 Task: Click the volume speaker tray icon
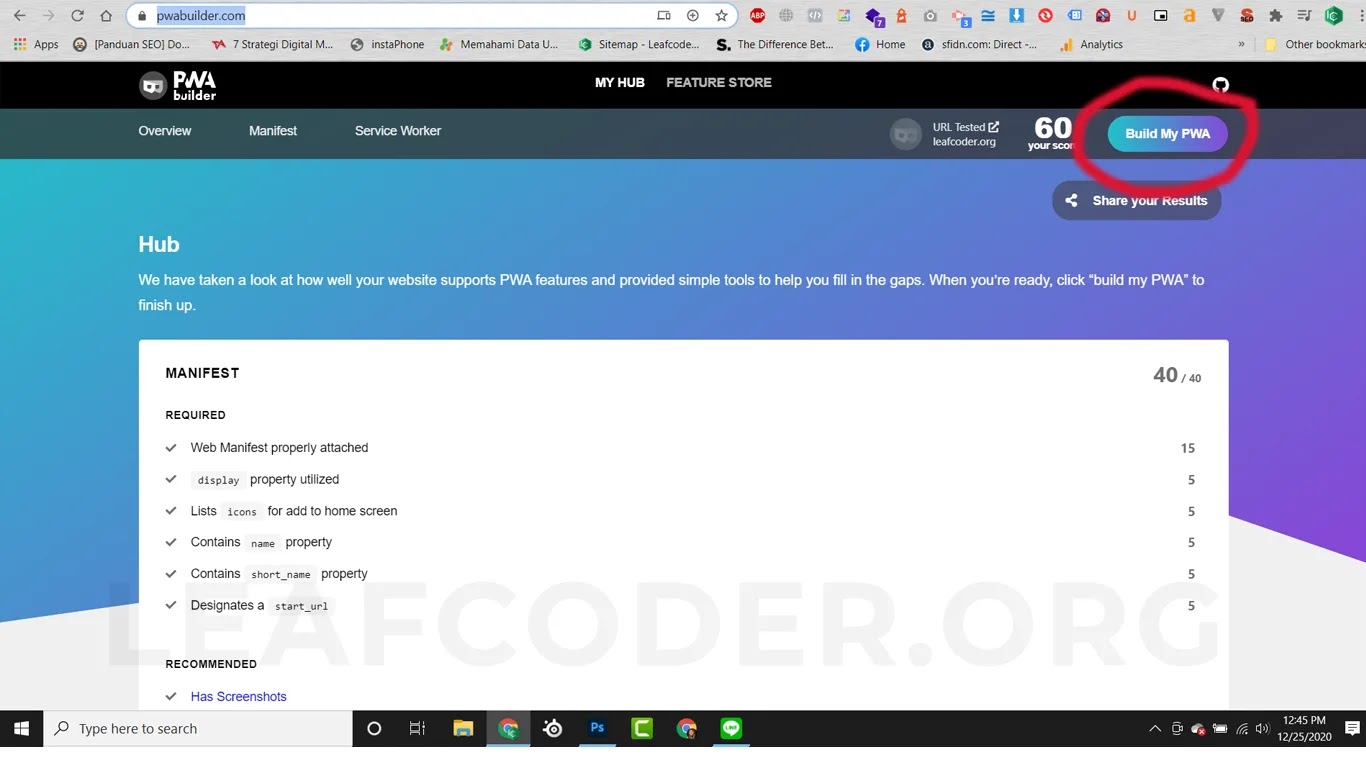[1262, 729]
